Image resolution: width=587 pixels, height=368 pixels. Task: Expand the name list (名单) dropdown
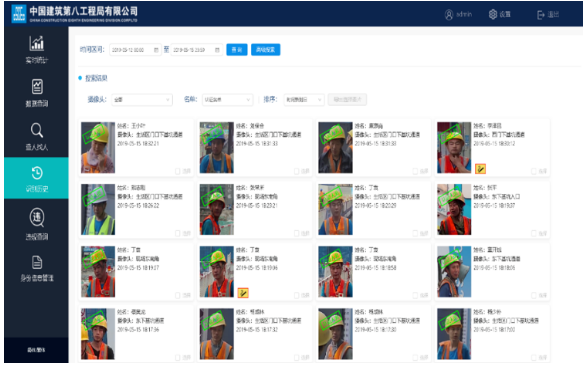tap(227, 100)
